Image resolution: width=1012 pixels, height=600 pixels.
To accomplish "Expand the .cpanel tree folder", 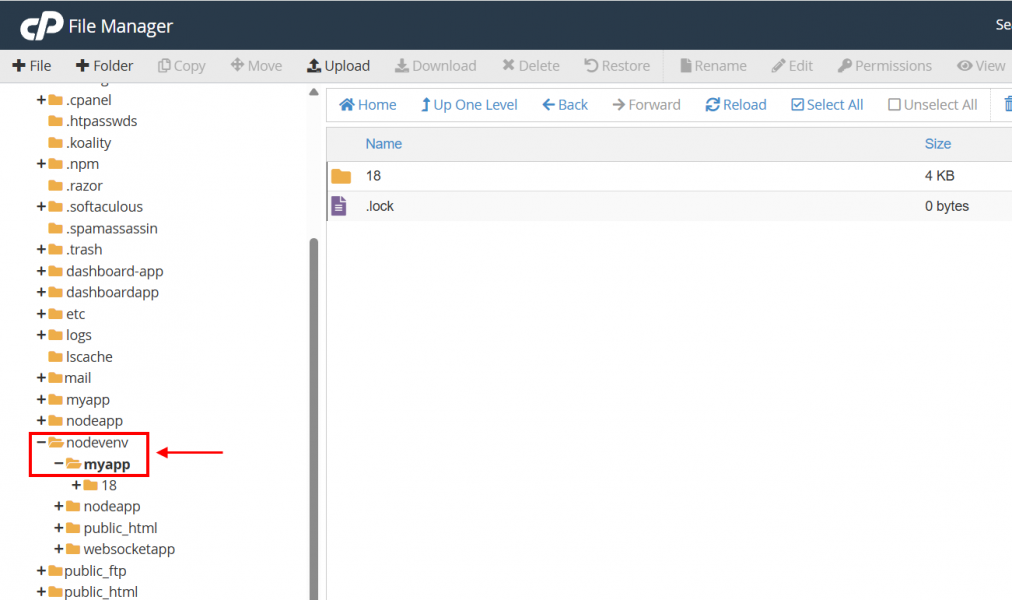I will coord(41,100).
